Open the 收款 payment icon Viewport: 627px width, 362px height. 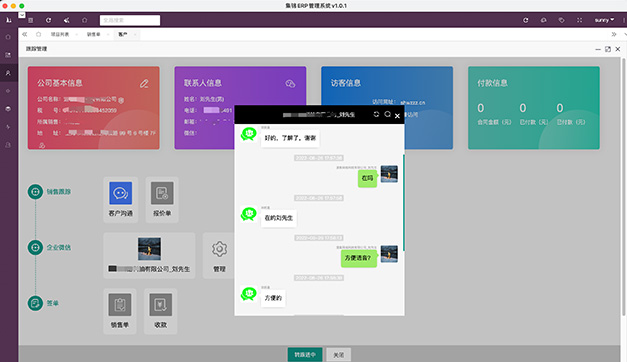[x=160, y=305]
